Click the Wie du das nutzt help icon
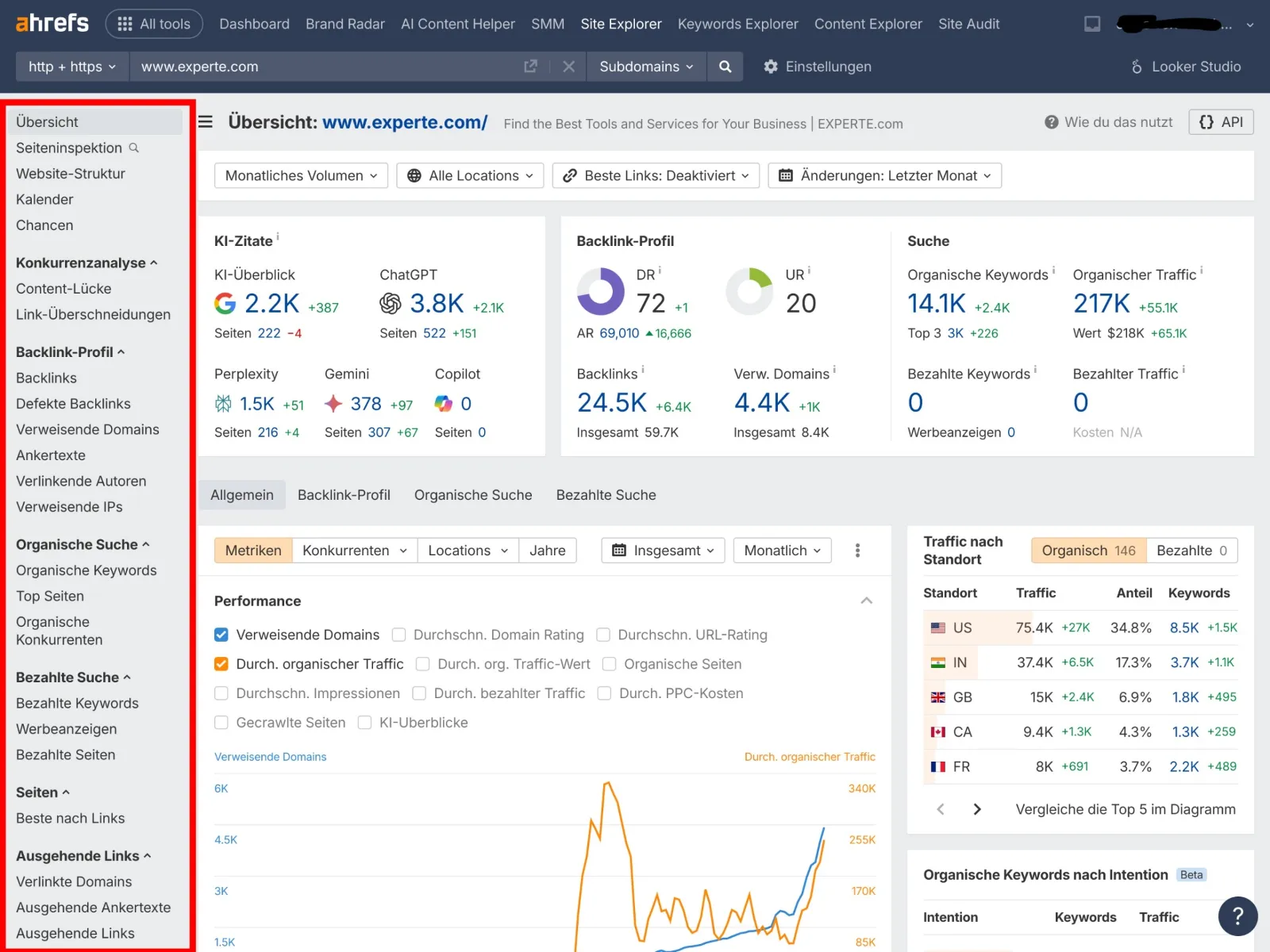1270x952 pixels. (x=1051, y=122)
